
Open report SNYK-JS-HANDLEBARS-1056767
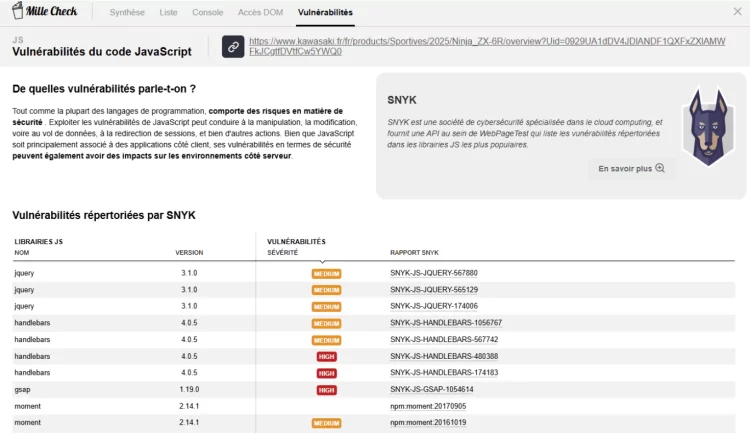pos(446,323)
